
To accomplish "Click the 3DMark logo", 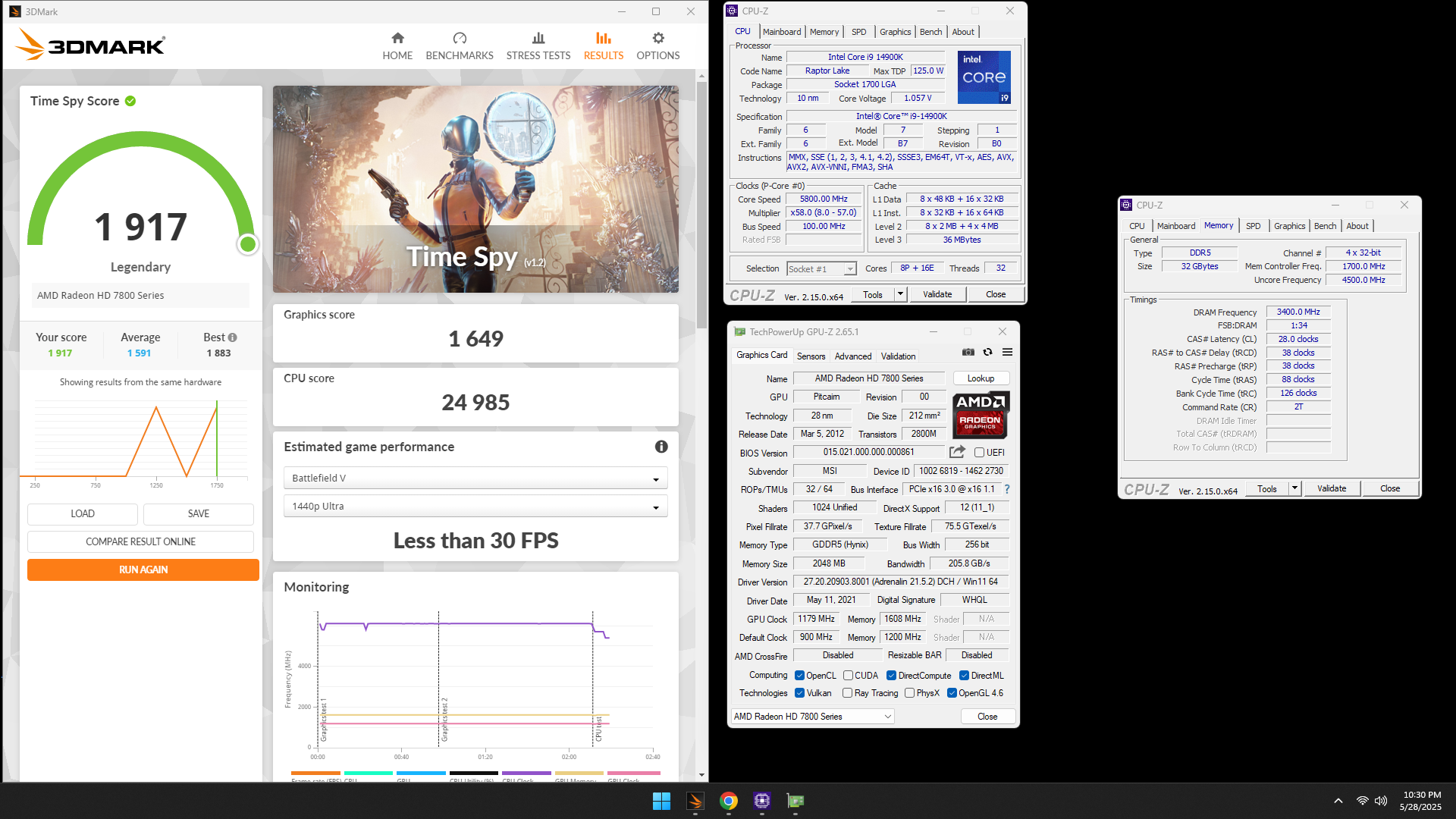I will pyautogui.click(x=90, y=45).
